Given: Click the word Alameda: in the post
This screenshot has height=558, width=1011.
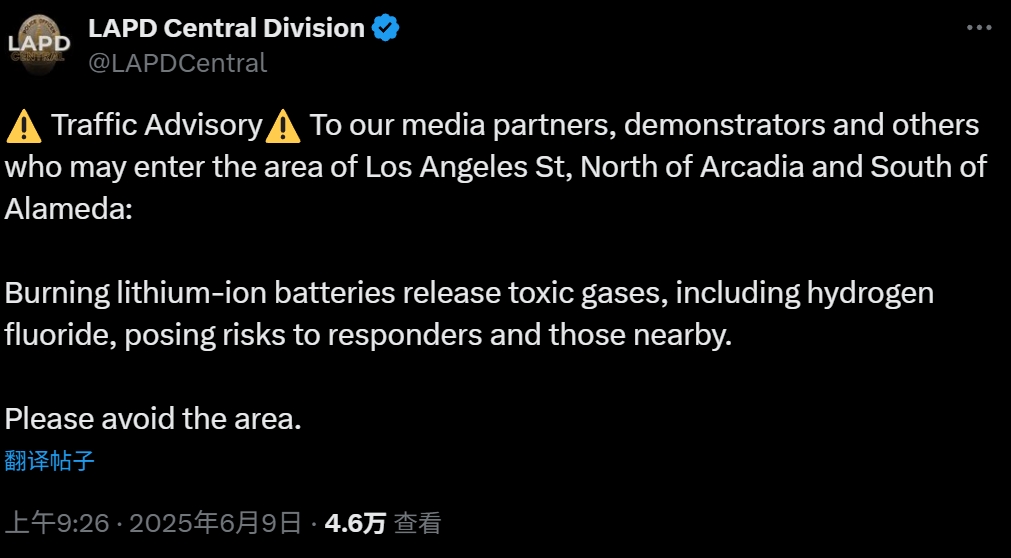Looking at the screenshot, I should tap(68, 210).
